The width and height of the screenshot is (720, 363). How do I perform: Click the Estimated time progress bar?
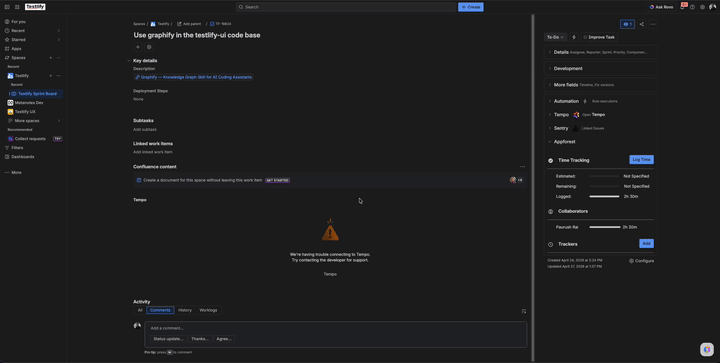click(x=604, y=176)
